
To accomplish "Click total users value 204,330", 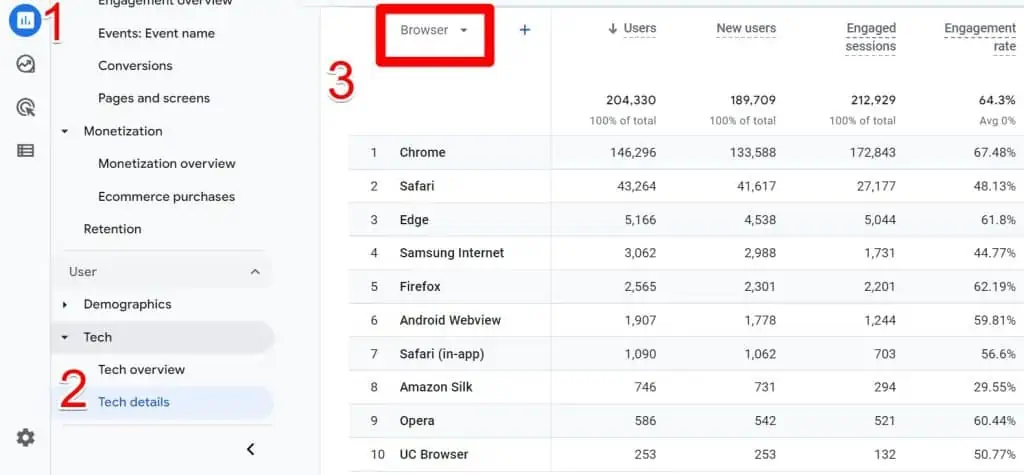I will point(631,101).
